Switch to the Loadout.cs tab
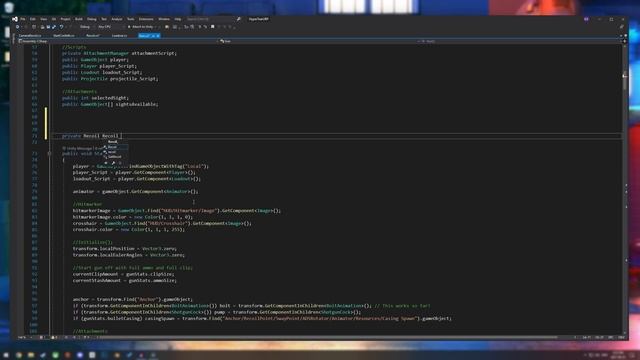This screenshot has height=360, width=640. (119, 36)
